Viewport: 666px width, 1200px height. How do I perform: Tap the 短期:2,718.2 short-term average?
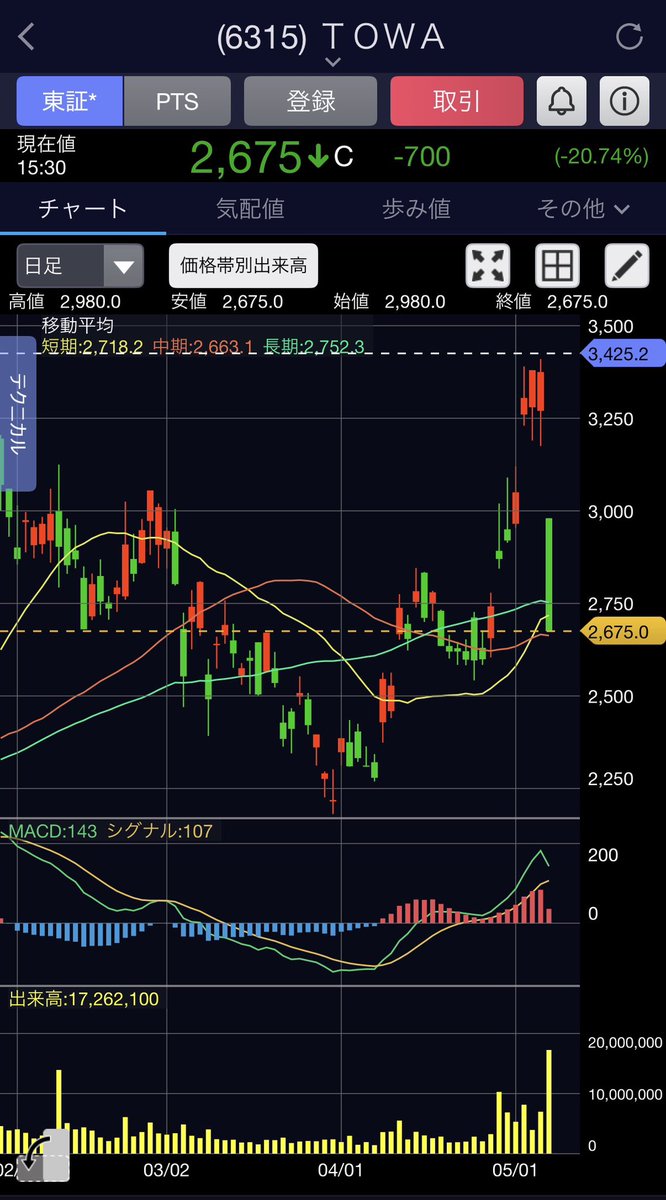[x=91, y=347]
